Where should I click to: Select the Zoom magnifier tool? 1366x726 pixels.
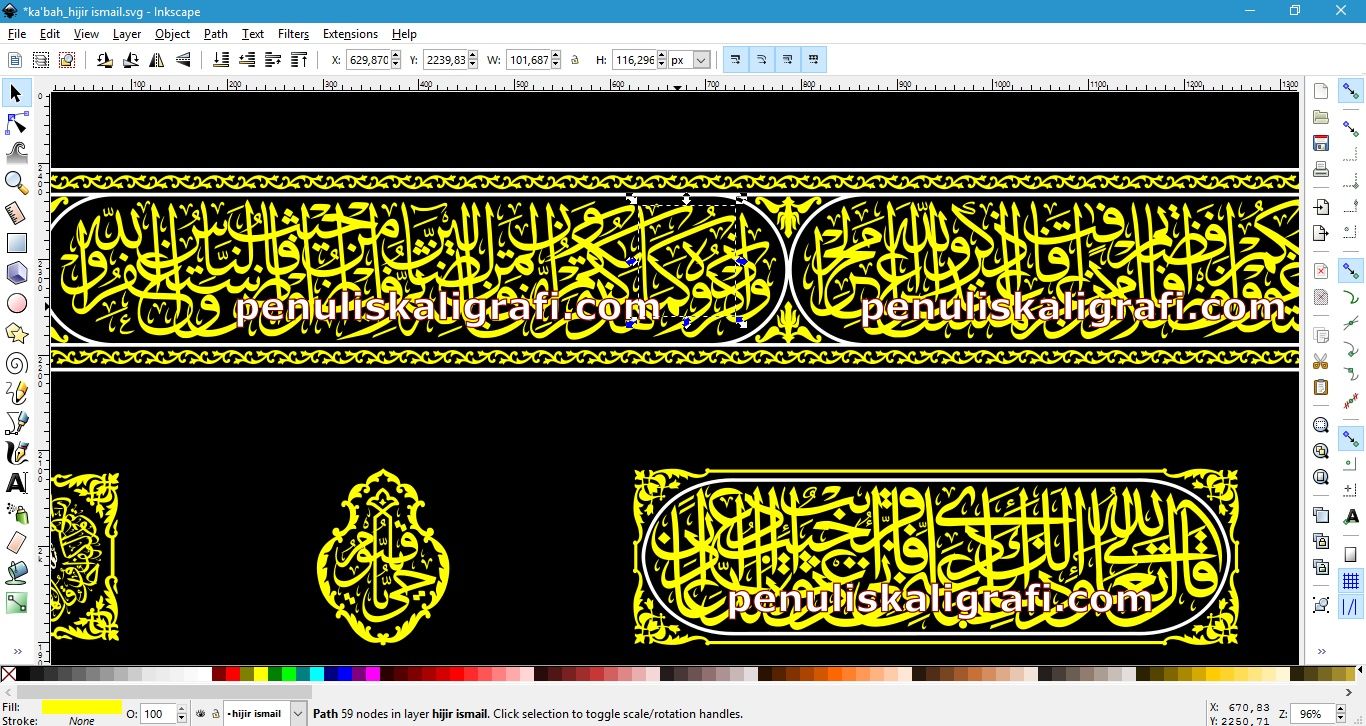point(16,183)
